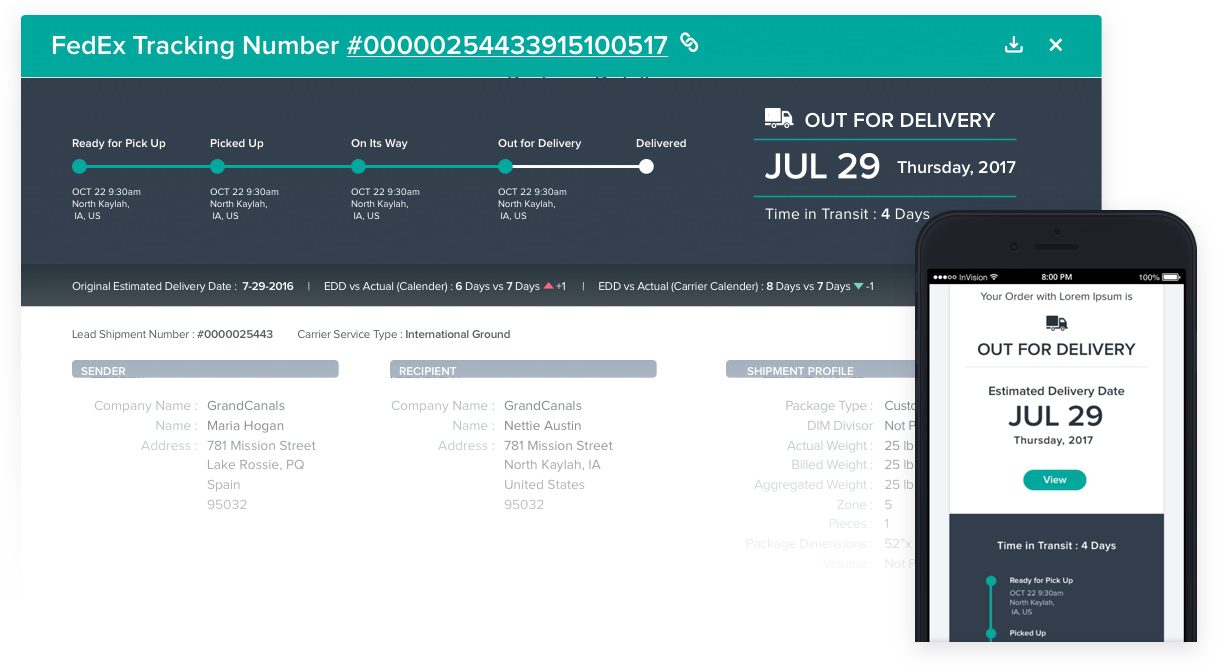Click the Delivered white timeline dot
Image resolution: width=1218 pixels, height=669 pixels.
click(x=646, y=167)
